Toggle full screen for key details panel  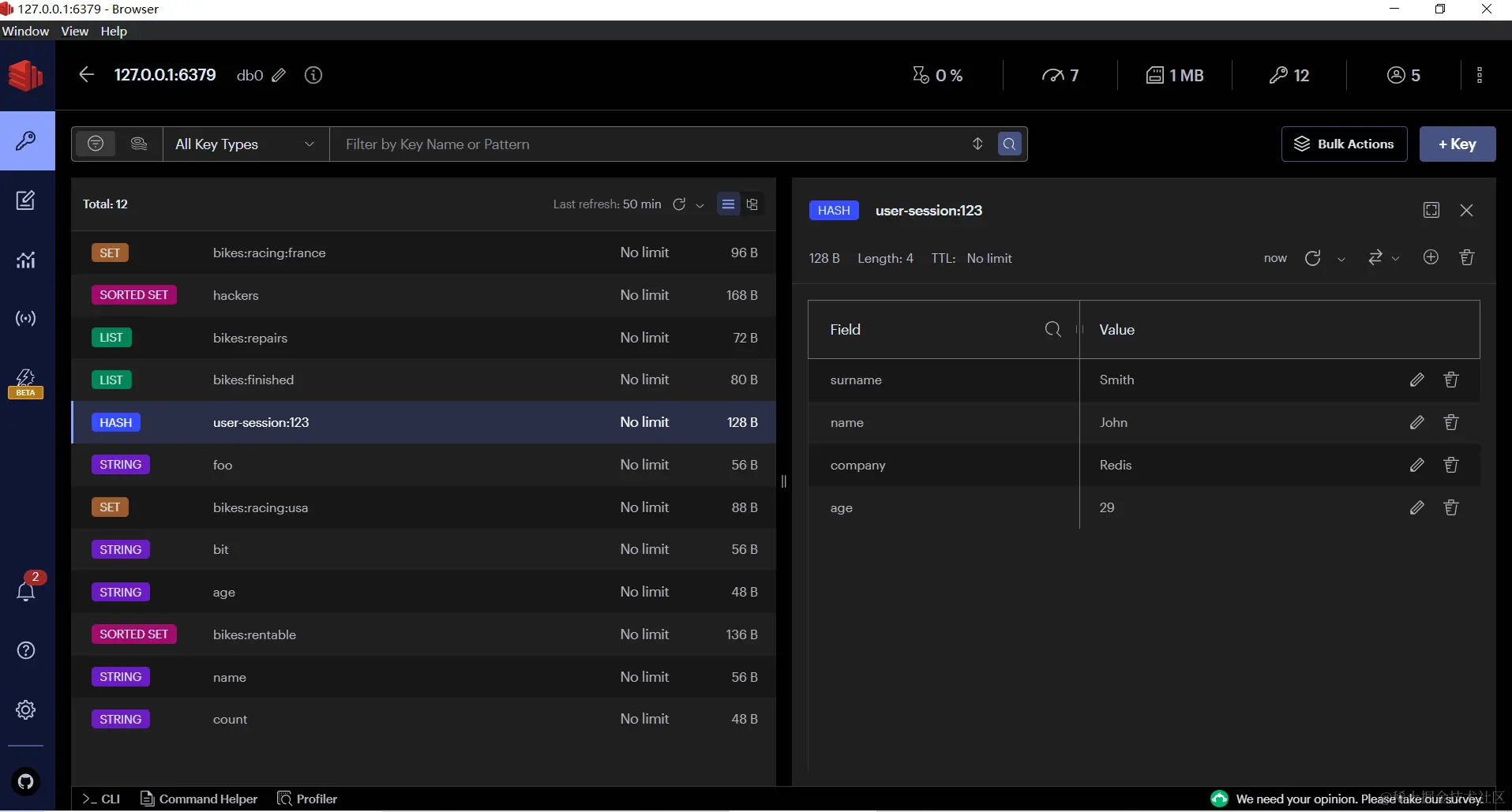tap(1431, 210)
